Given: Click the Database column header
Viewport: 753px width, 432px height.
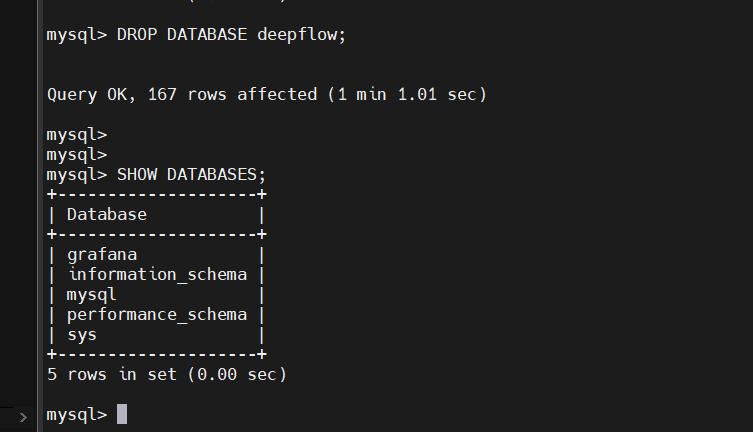Looking at the screenshot, I should click(x=107, y=214).
